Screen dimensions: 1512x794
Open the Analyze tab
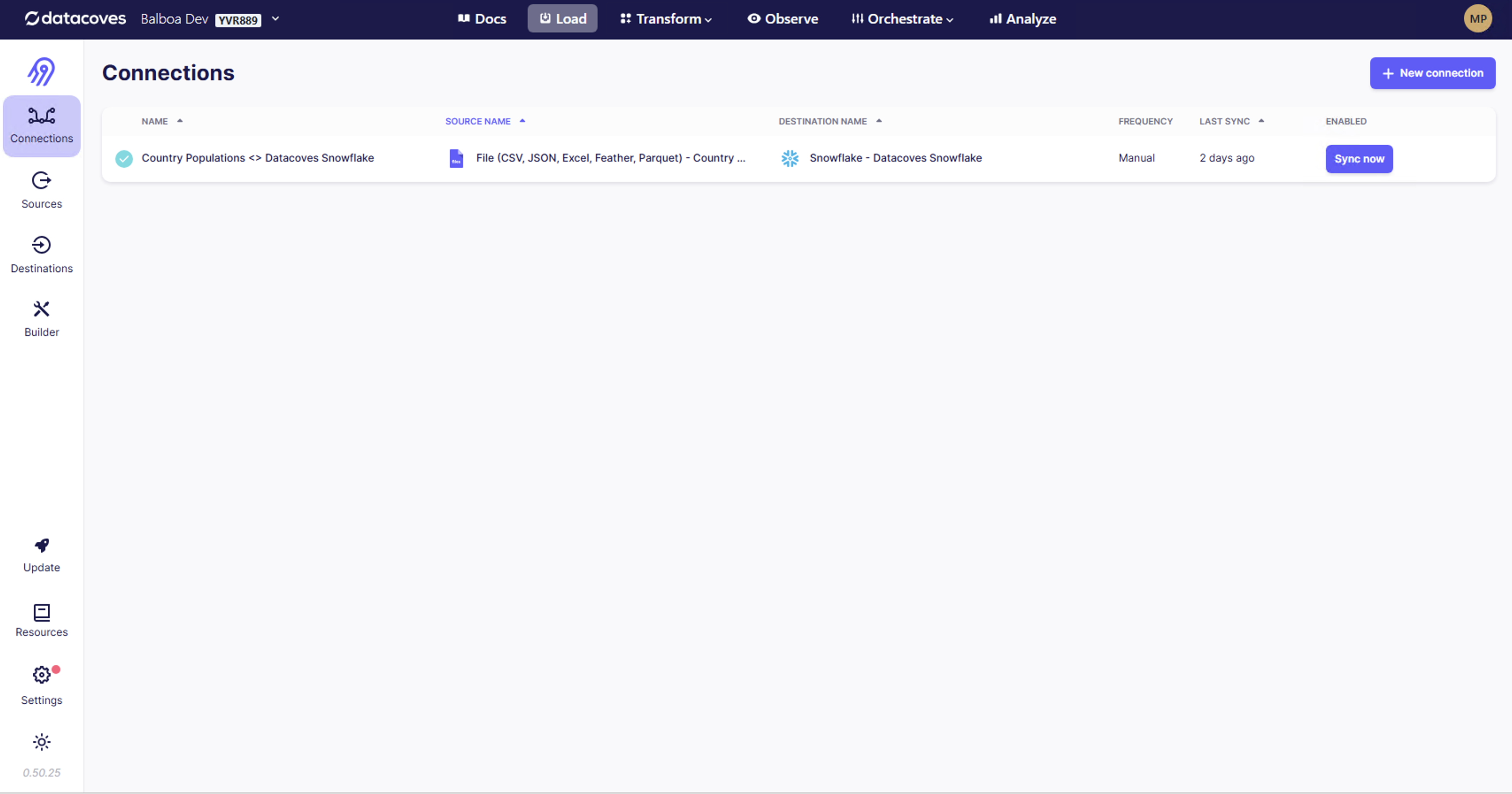[x=1022, y=19]
